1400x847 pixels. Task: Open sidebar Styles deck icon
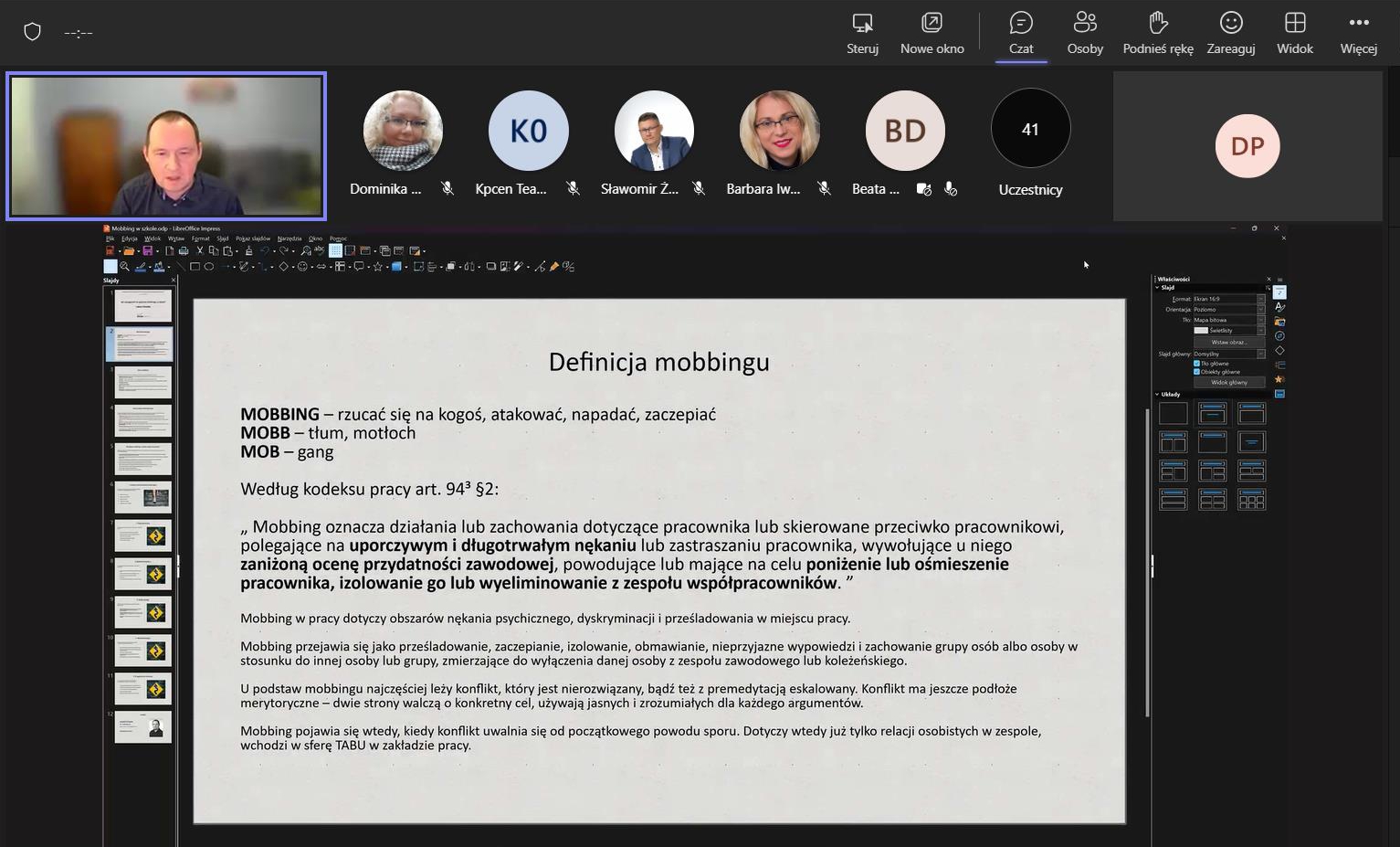click(x=1279, y=307)
